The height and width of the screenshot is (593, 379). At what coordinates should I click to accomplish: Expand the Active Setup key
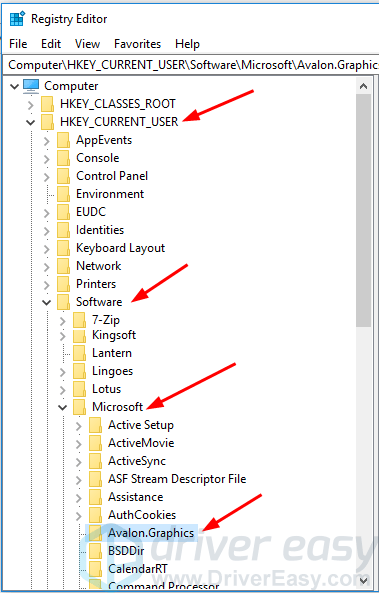pos(78,425)
